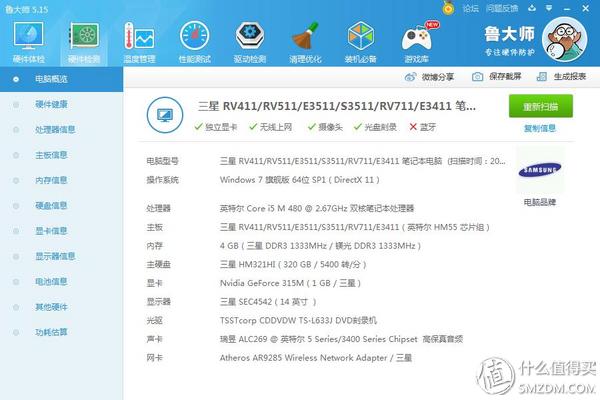Click the 鲁大师 cartoon avatar
The height and width of the screenshot is (400, 600).
point(565,40)
